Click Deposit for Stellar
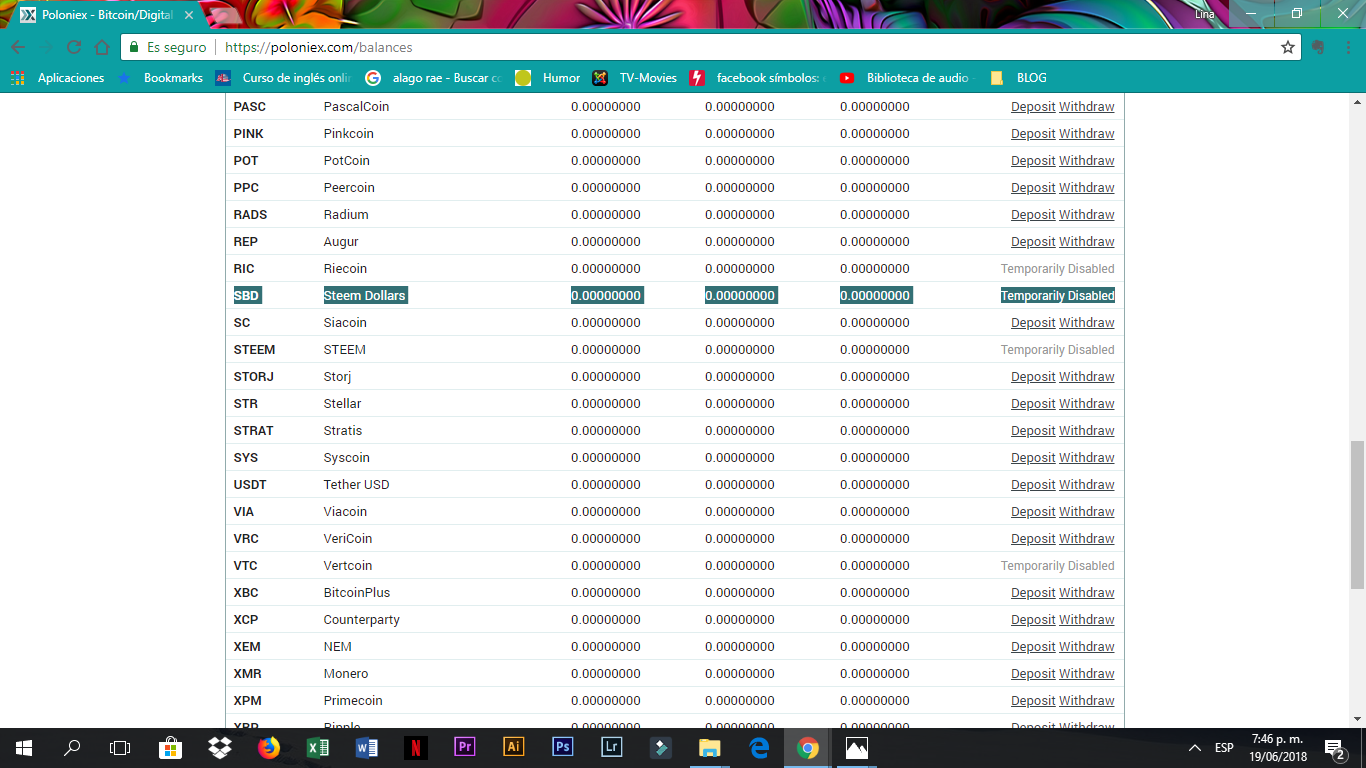 pos(1033,404)
